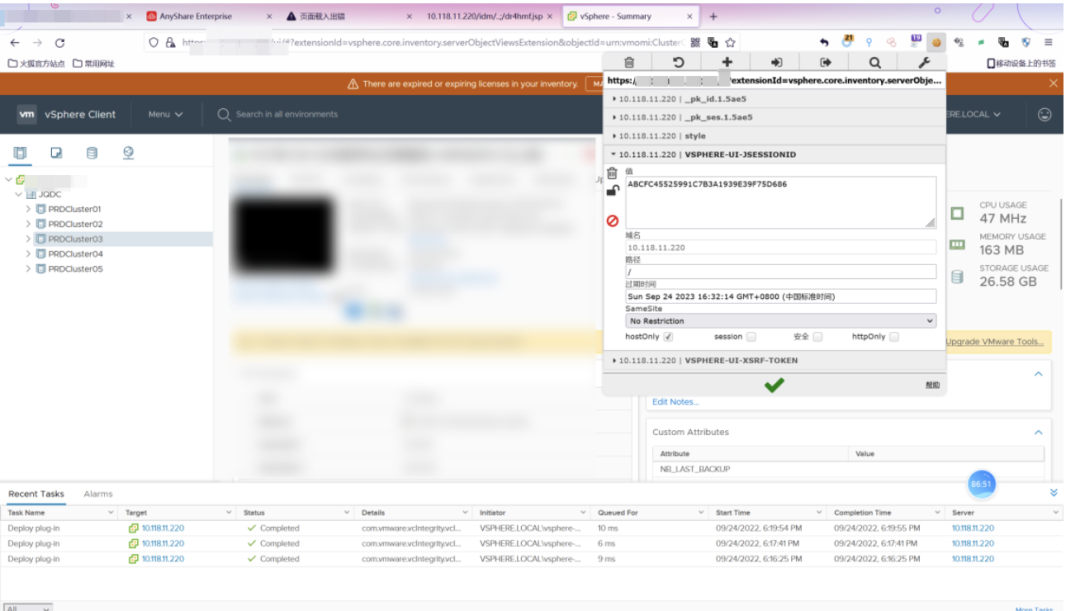This screenshot has height=611, width=1080.
Task: Export cookies using the export arrow icon
Action: coord(825,62)
